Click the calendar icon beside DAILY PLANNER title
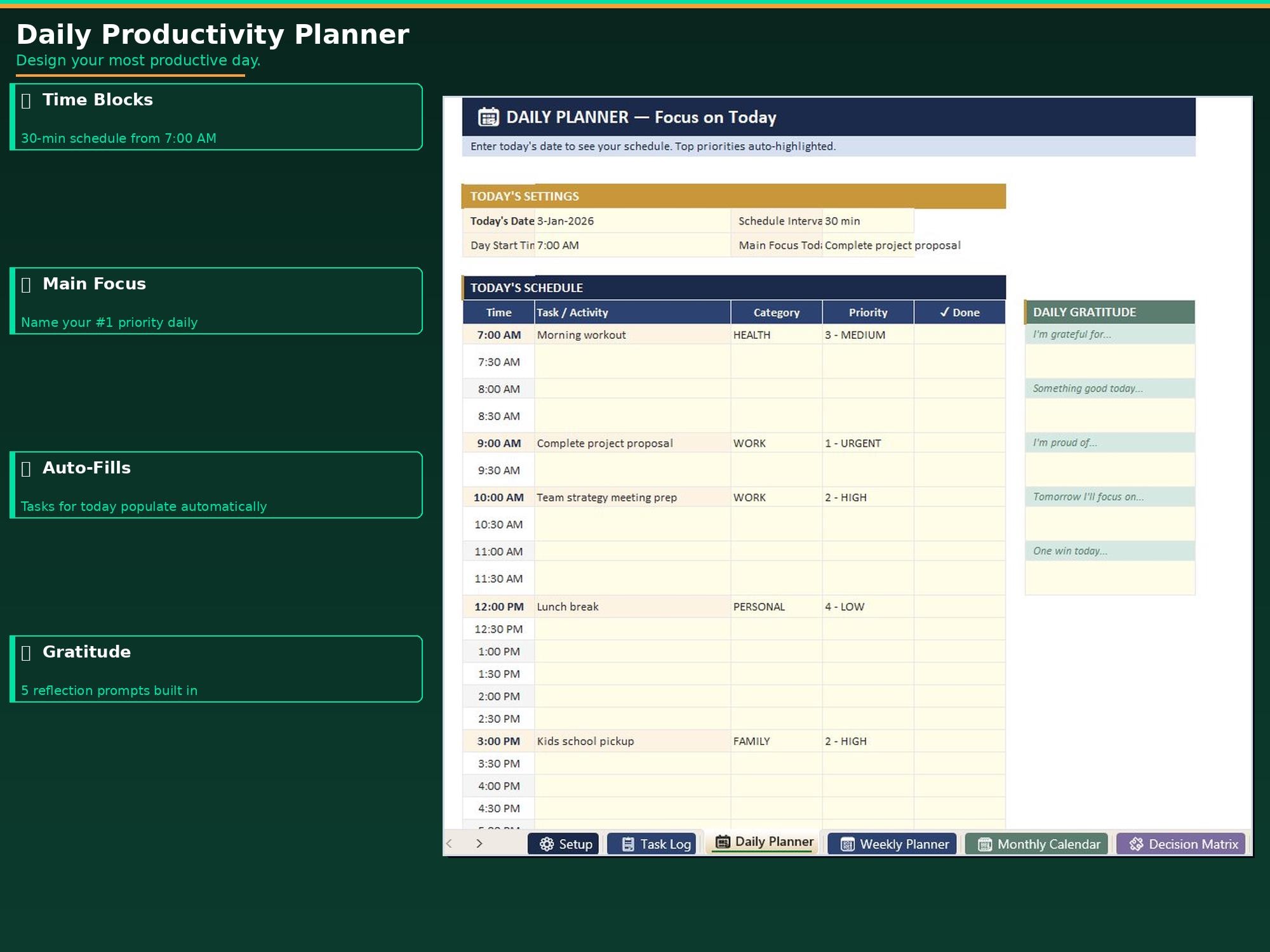Viewport: 1270px width, 952px height. 488,117
